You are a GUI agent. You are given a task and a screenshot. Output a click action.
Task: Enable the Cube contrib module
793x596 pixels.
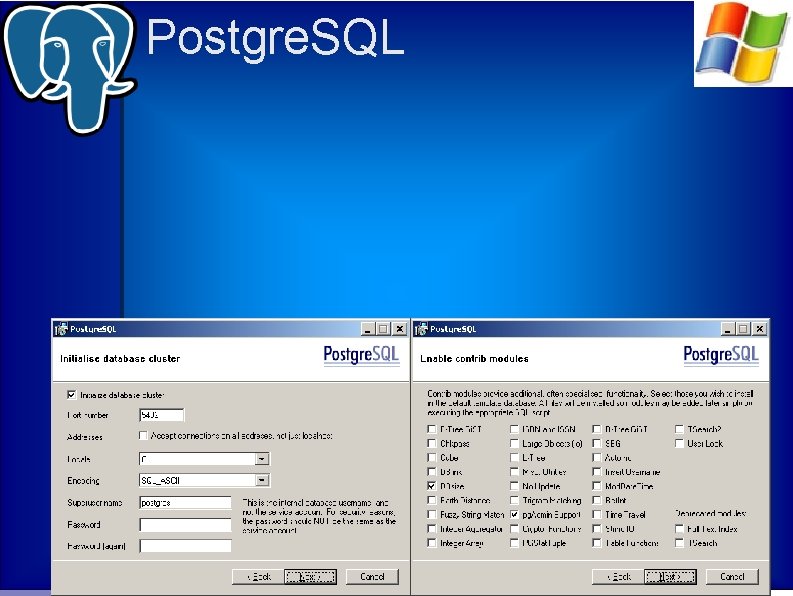tap(431, 457)
